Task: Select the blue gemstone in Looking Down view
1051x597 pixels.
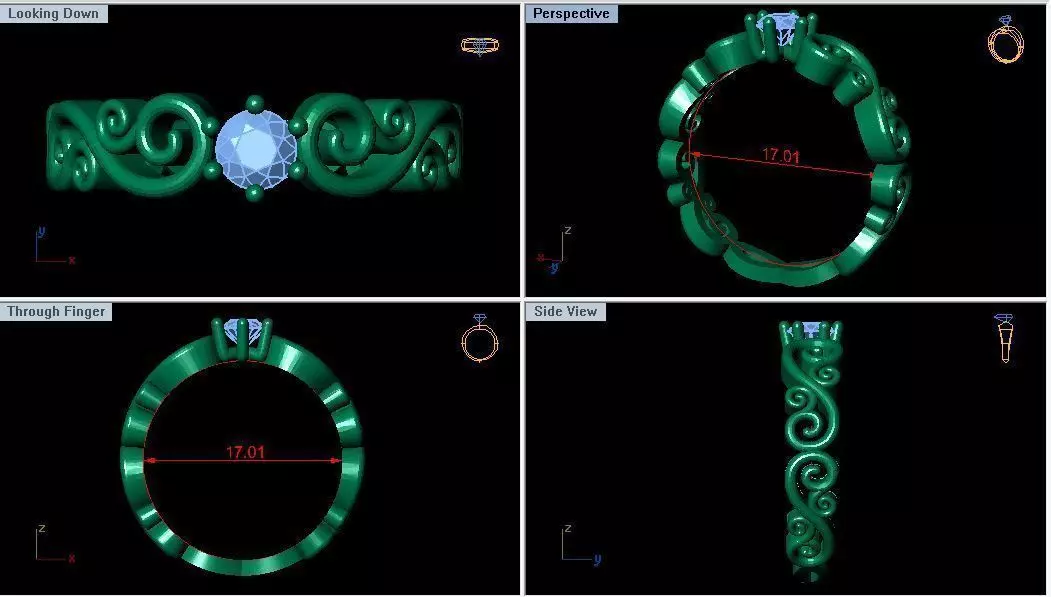Action: point(254,148)
